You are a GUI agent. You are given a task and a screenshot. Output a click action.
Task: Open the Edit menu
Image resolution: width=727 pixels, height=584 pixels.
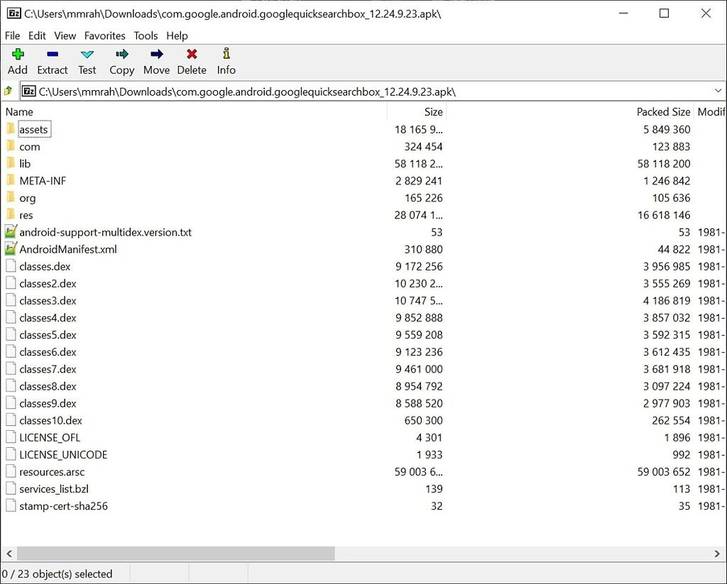pyautogui.click(x=37, y=36)
